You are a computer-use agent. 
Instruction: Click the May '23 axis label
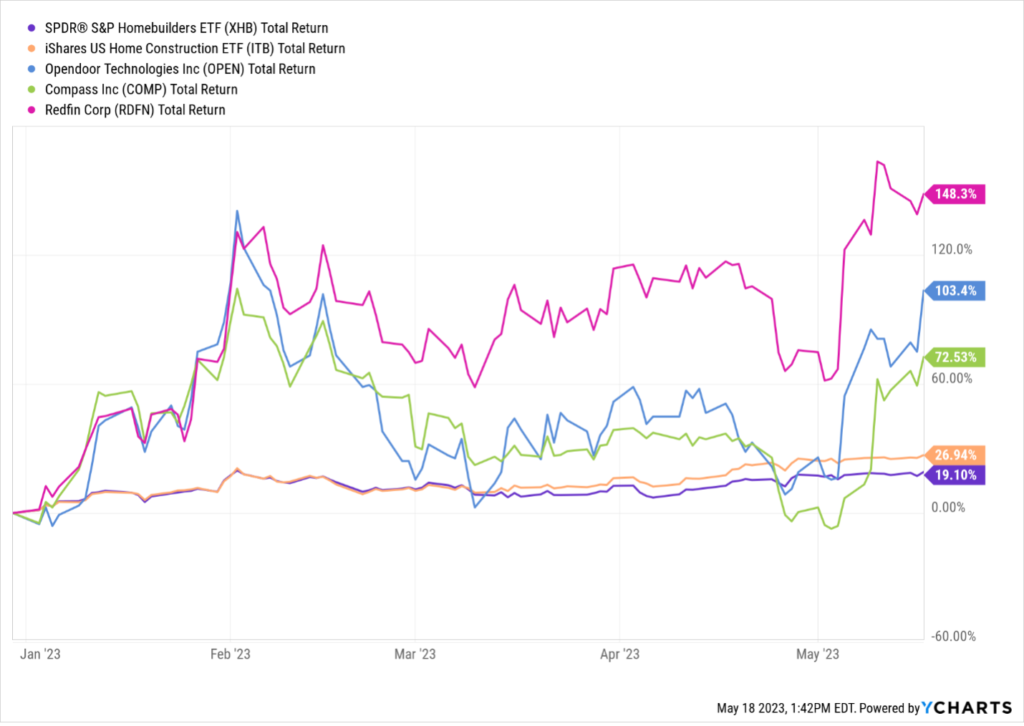click(x=817, y=655)
